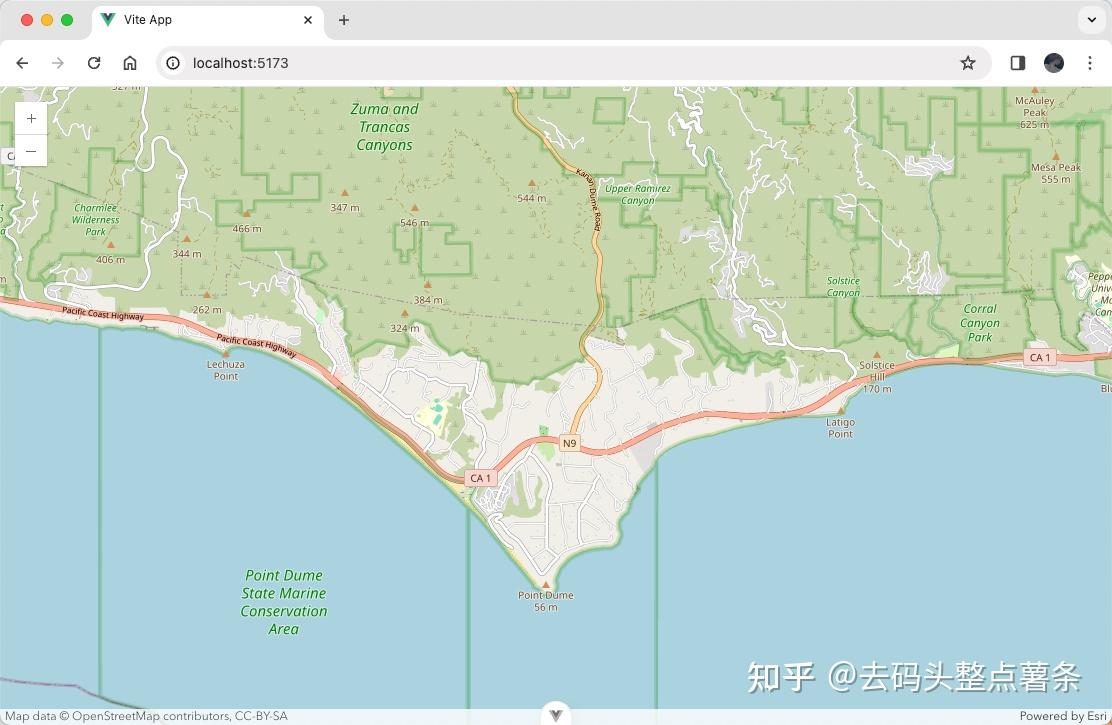
Task: Expand the bottom drawer with the Vue chevron
Action: click(x=555, y=713)
